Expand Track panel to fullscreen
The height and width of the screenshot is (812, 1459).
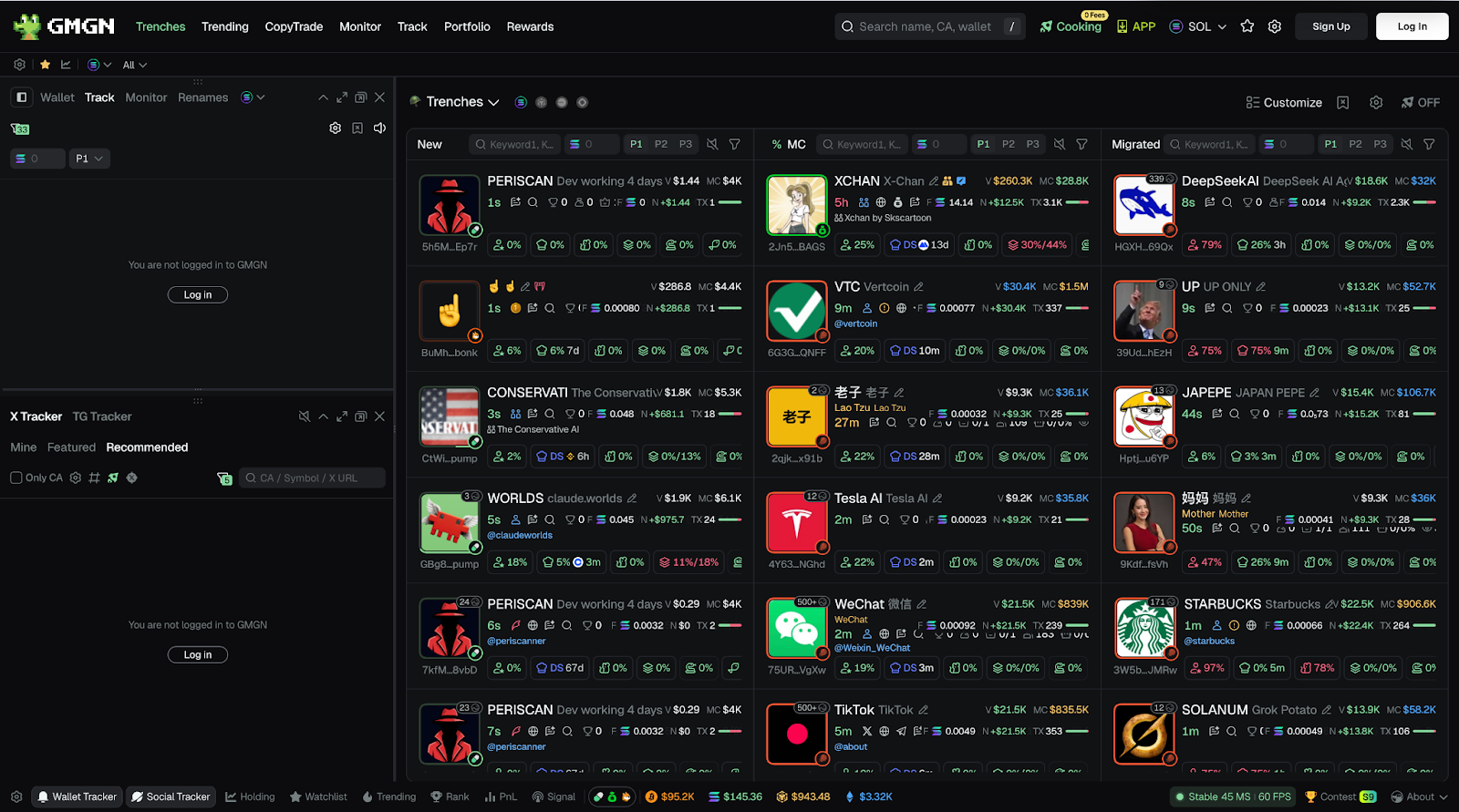342,98
